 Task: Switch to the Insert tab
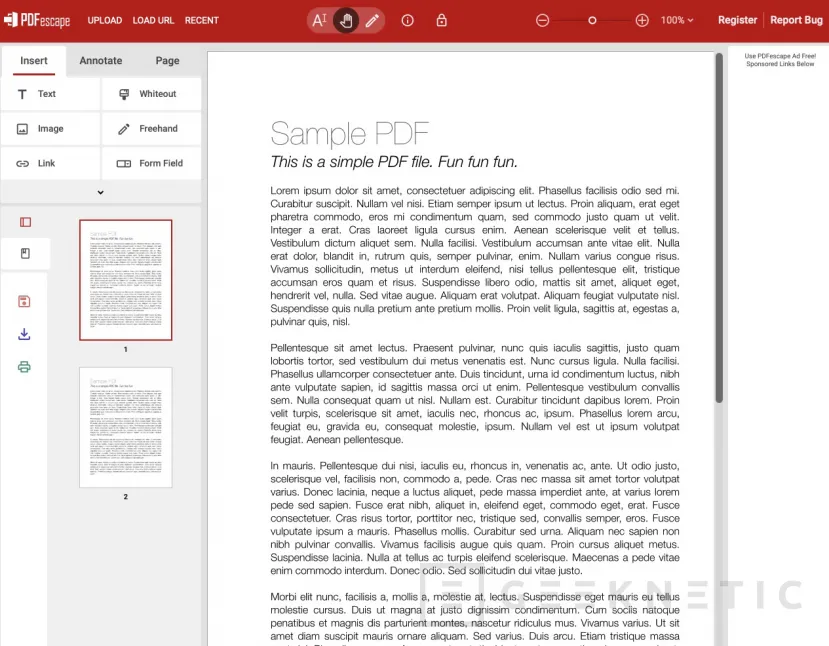click(x=34, y=61)
